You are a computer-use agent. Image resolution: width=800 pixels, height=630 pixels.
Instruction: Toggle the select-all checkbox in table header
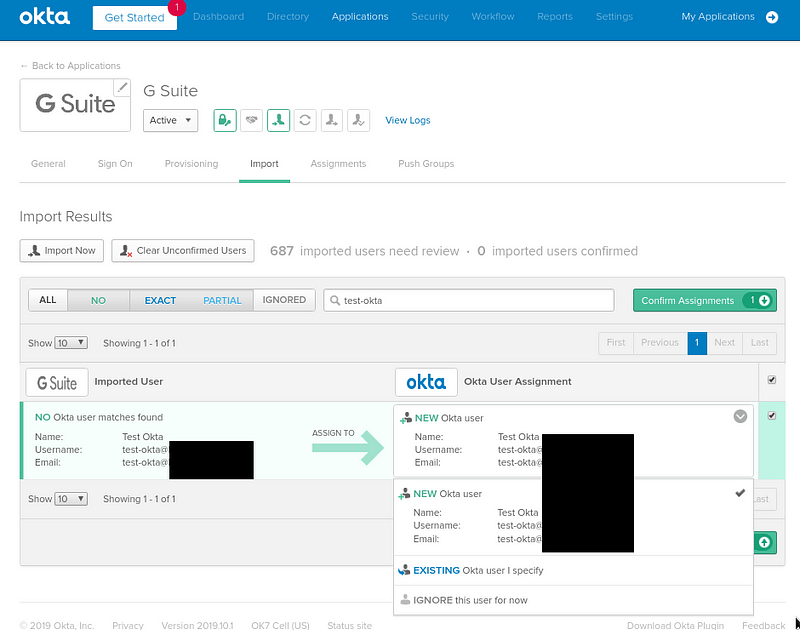coord(771,380)
